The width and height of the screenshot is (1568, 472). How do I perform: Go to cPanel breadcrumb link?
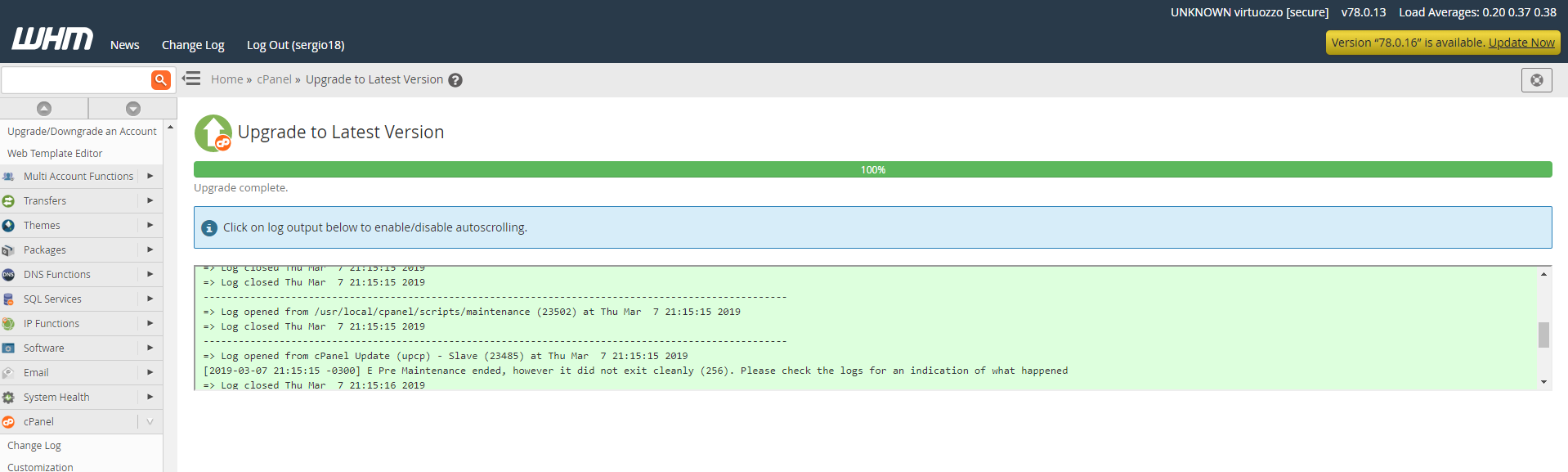tap(274, 79)
